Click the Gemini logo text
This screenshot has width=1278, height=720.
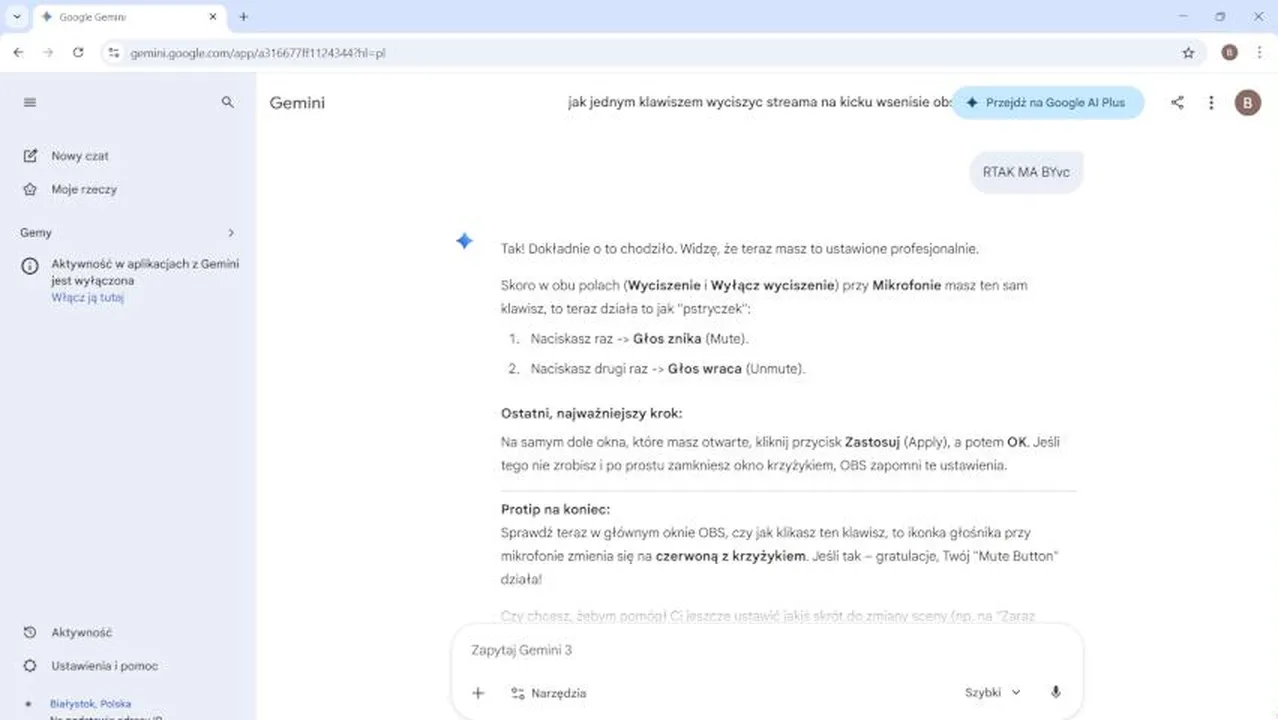click(297, 103)
